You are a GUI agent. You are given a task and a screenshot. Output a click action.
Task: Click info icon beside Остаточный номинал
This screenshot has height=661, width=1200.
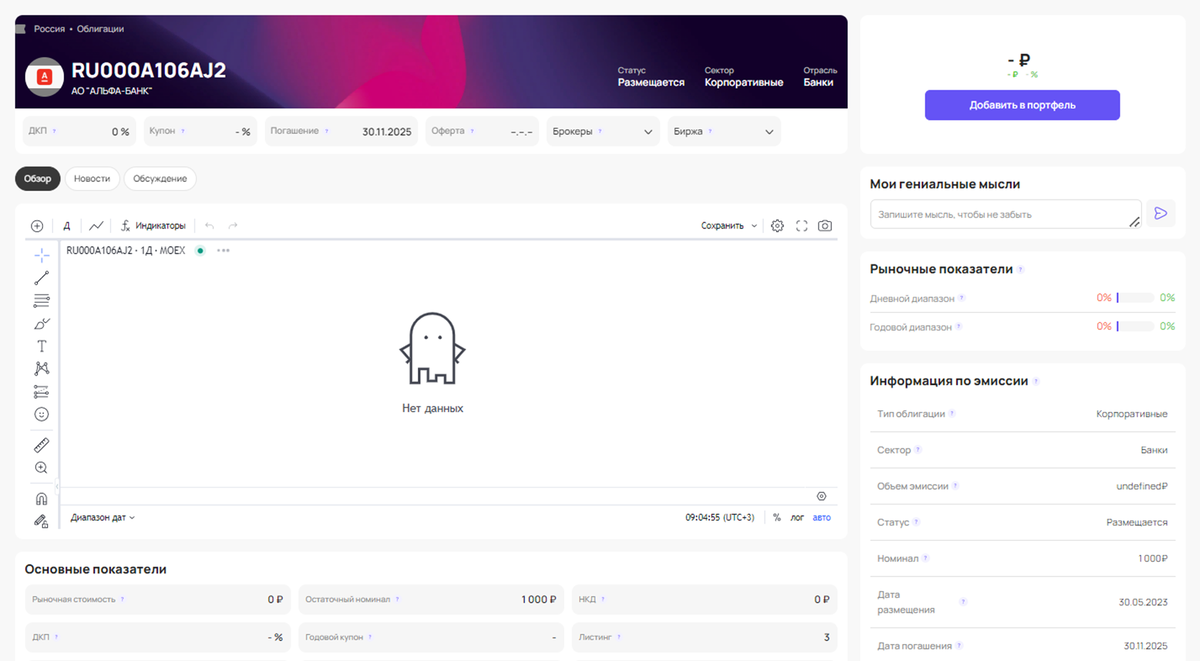pyautogui.click(x=397, y=600)
